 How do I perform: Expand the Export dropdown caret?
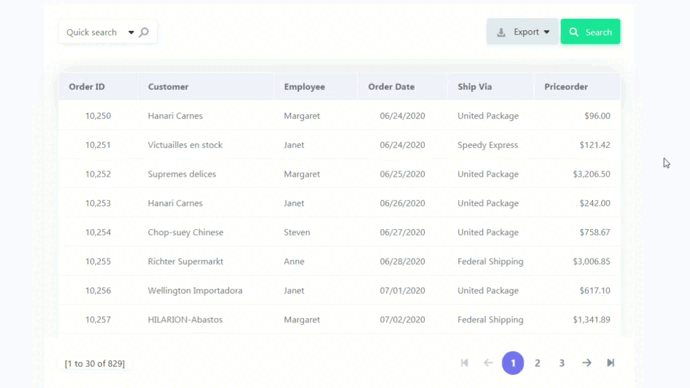click(x=547, y=32)
